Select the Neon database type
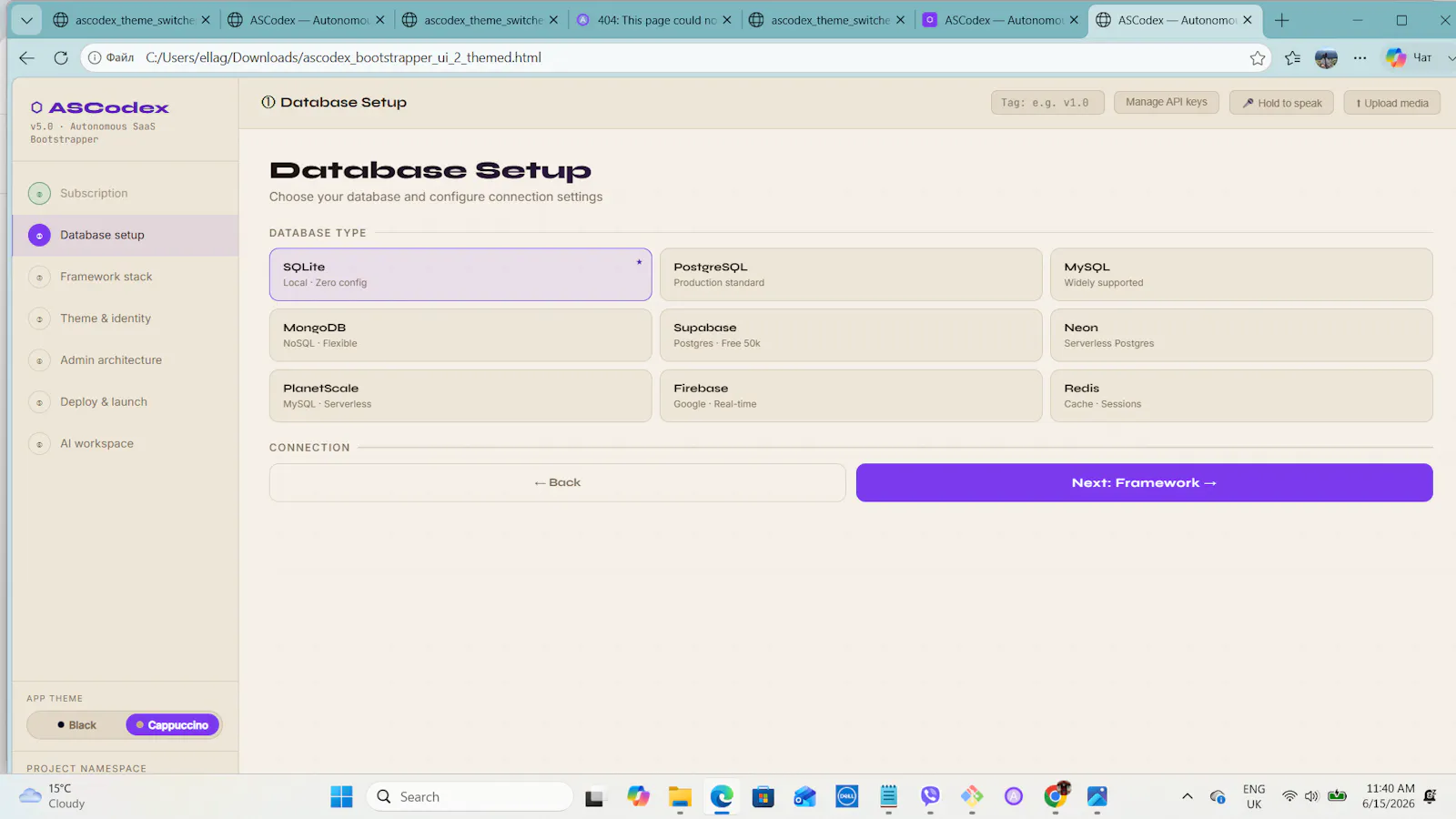Screen dimensions: 1456x819 coord(1241,335)
